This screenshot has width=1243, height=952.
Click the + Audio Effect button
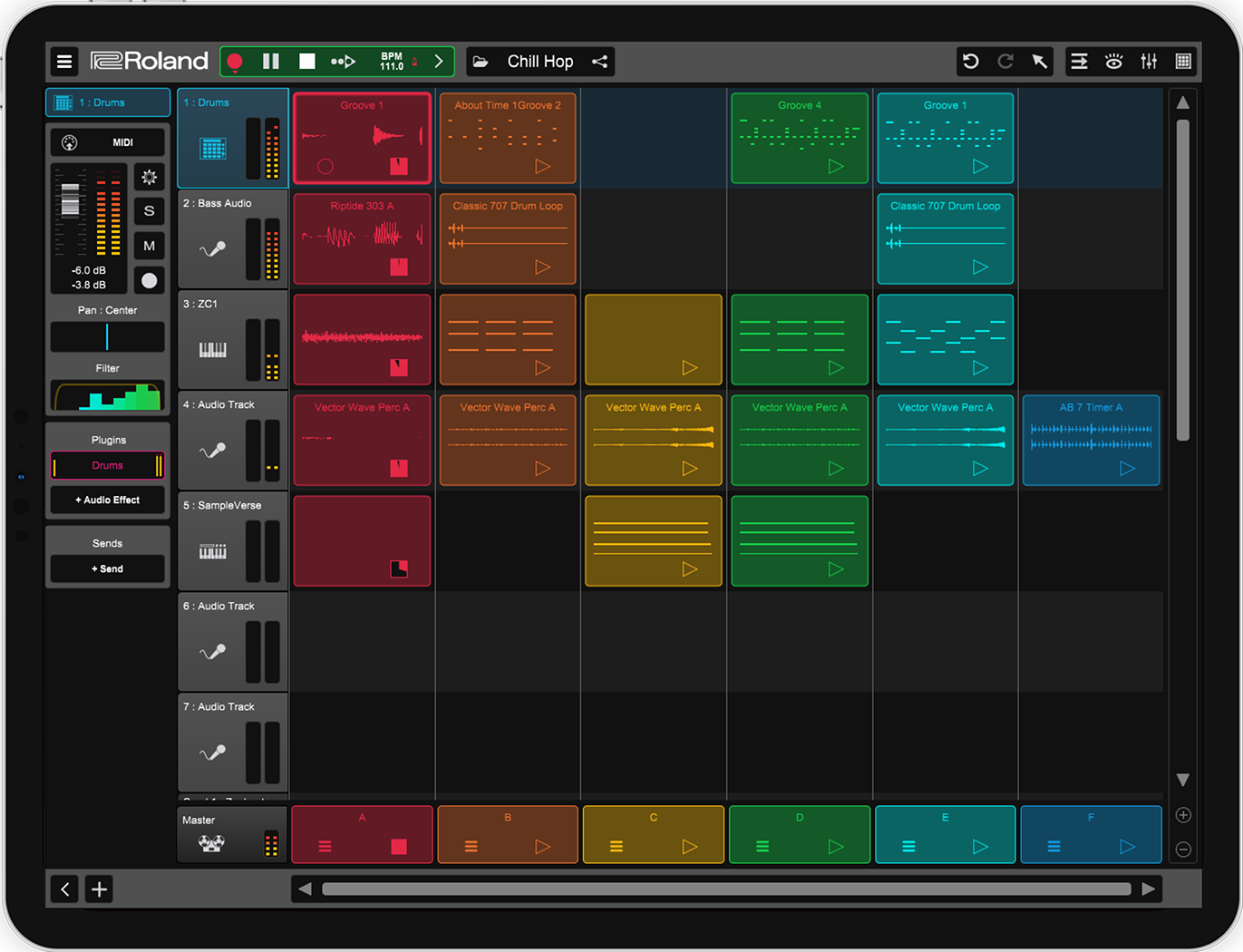[x=108, y=500]
